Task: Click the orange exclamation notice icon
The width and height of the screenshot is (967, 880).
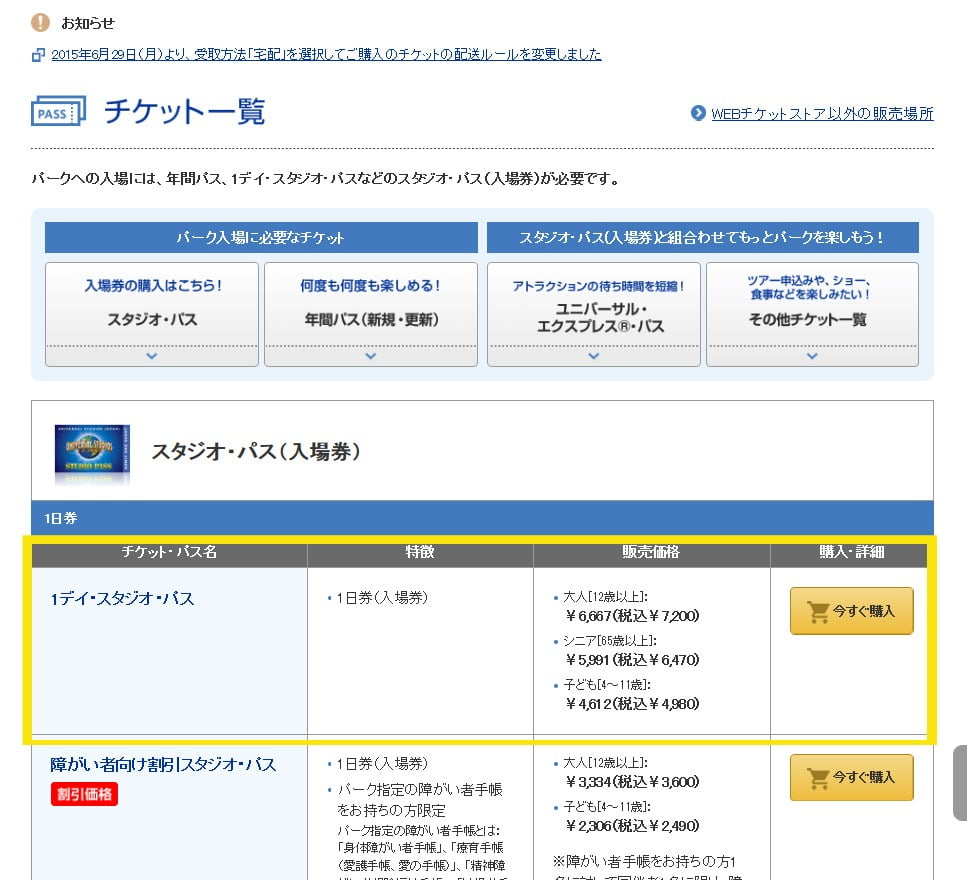Action: pyautogui.click(x=40, y=22)
